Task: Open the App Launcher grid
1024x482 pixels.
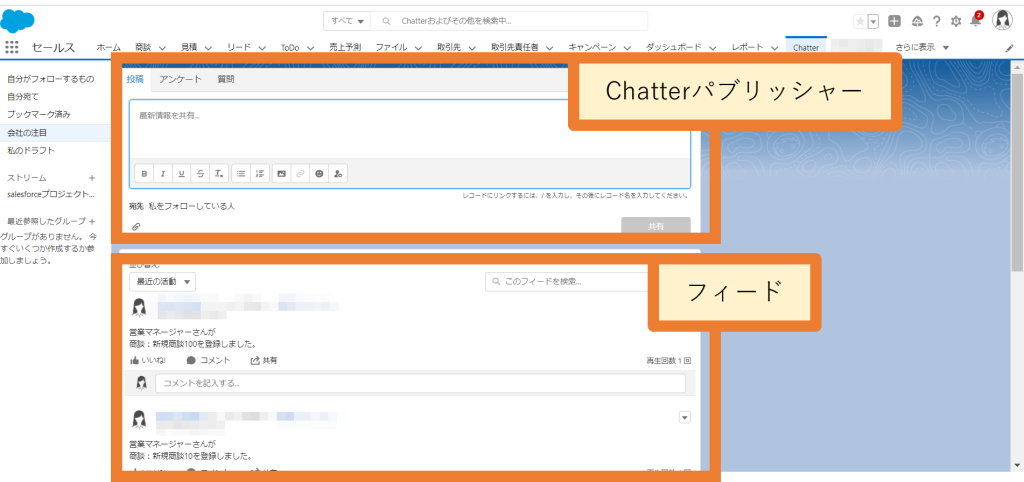Action: [11, 47]
